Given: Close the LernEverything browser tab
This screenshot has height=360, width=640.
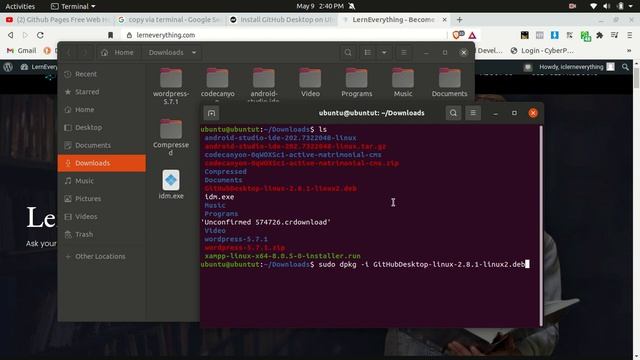Looking at the screenshot, I should pos(444,20).
